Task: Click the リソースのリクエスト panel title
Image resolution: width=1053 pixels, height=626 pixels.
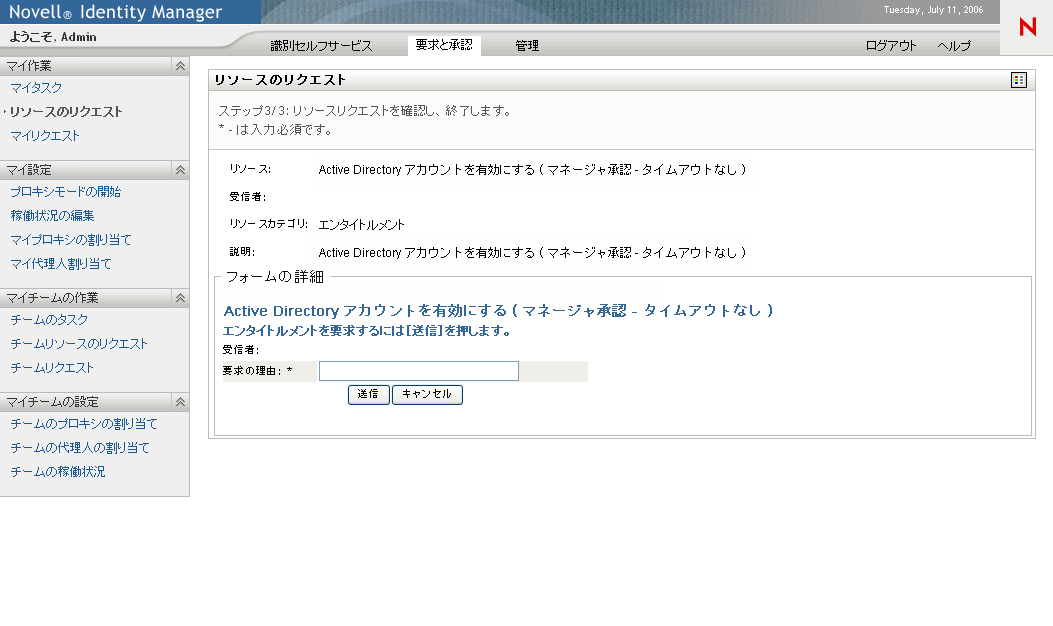Action: [x=280, y=80]
